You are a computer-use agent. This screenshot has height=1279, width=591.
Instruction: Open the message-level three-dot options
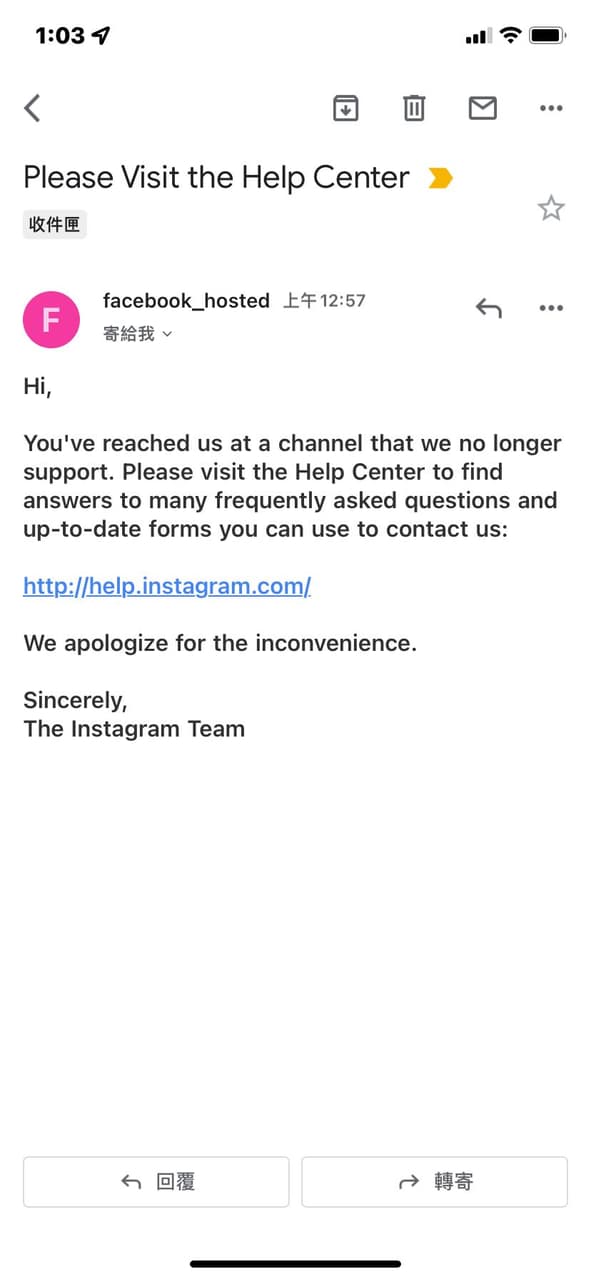[x=551, y=308]
